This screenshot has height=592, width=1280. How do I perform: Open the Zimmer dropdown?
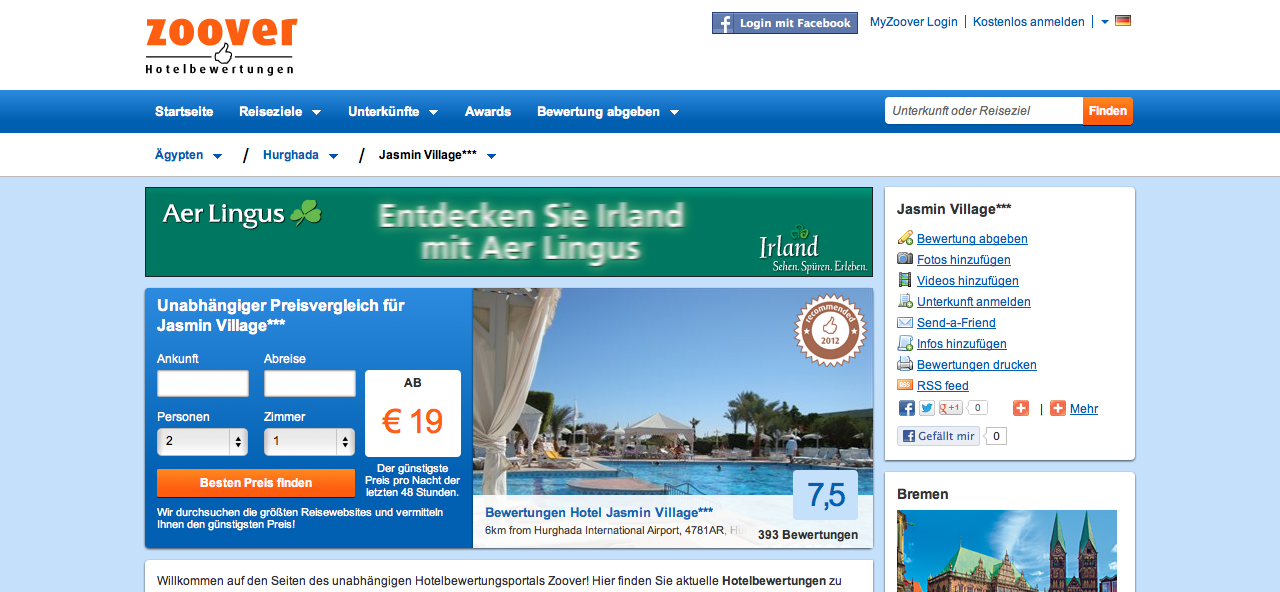pyautogui.click(x=309, y=441)
